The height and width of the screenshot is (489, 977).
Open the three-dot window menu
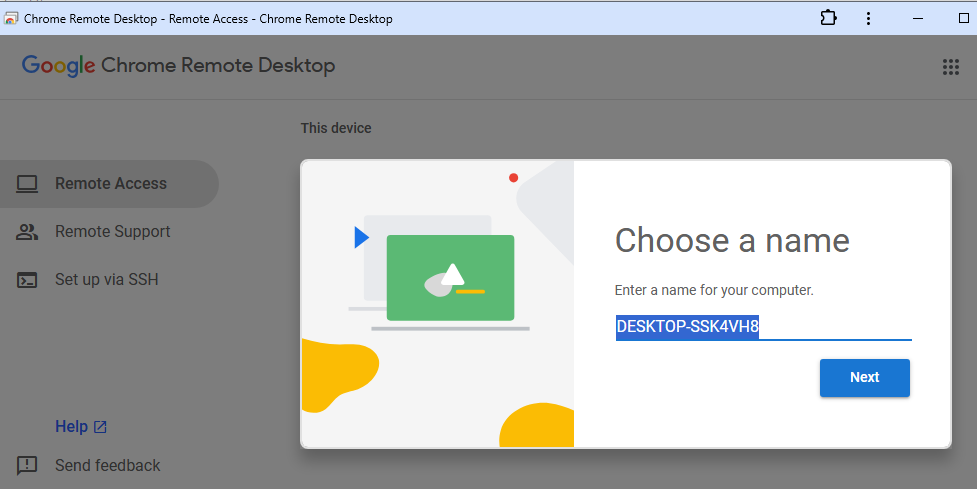click(868, 18)
